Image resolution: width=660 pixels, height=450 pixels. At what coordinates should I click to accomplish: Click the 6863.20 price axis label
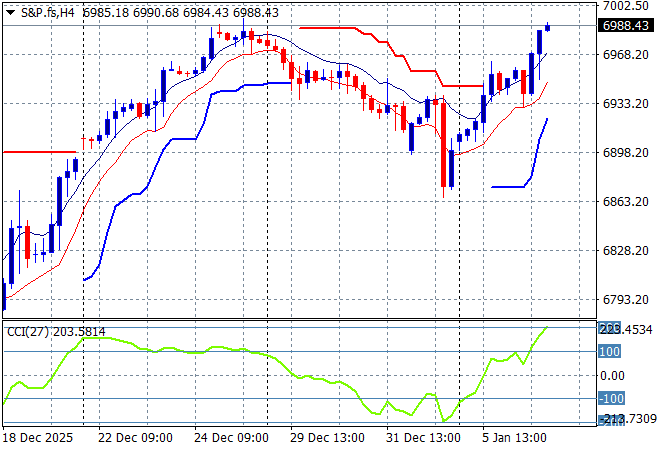[628, 202]
